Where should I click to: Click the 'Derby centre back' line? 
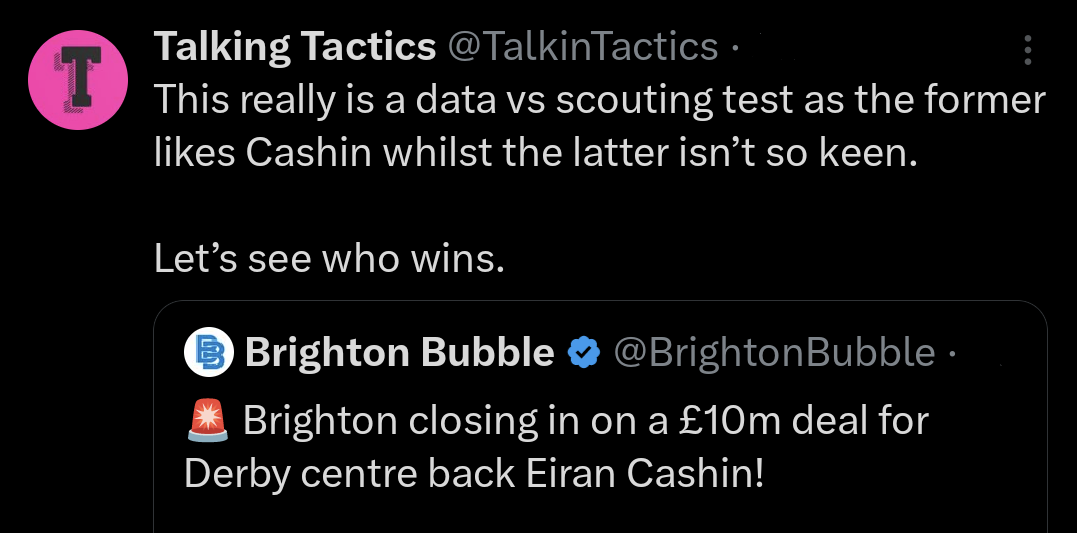pyautogui.click(x=350, y=475)
